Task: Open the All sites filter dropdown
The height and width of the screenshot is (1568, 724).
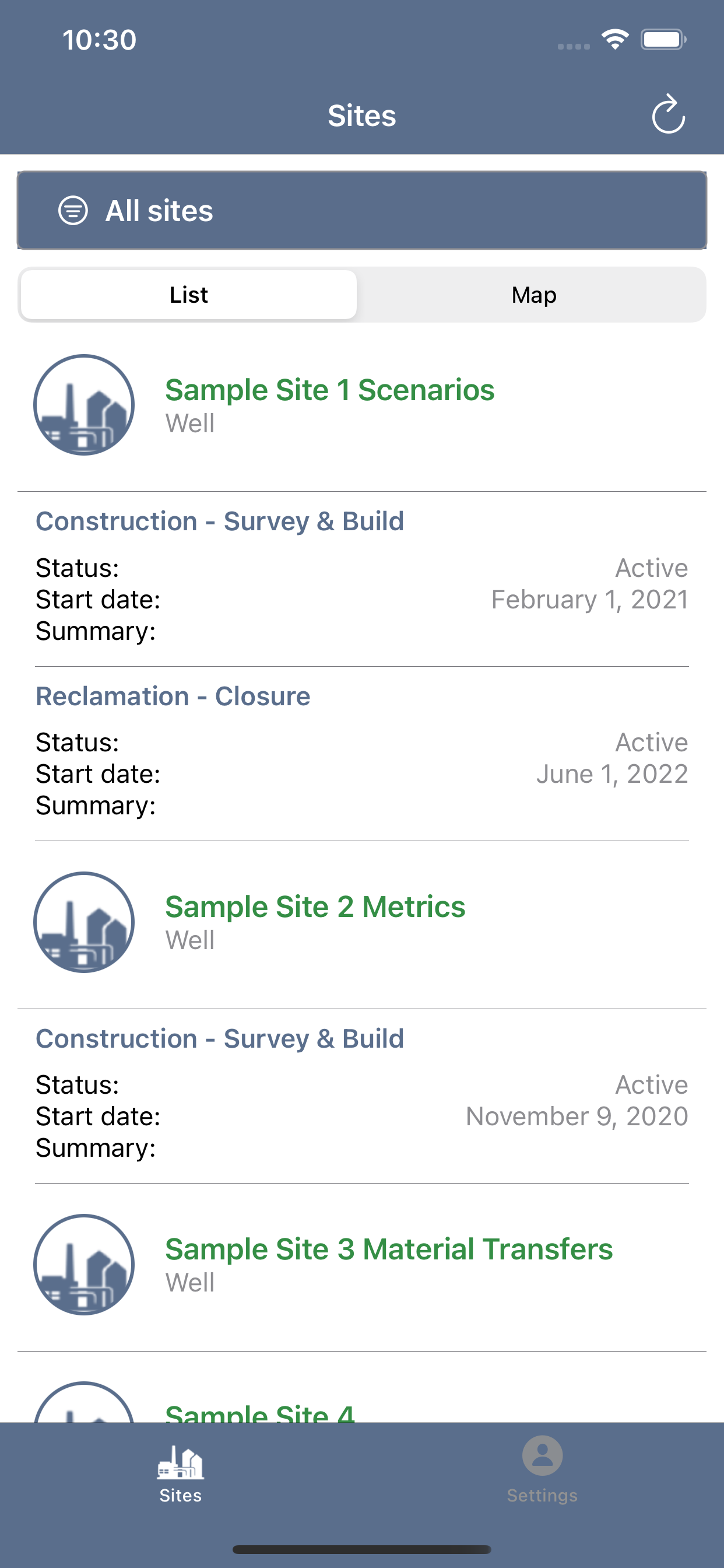Action: pos(362,210)
